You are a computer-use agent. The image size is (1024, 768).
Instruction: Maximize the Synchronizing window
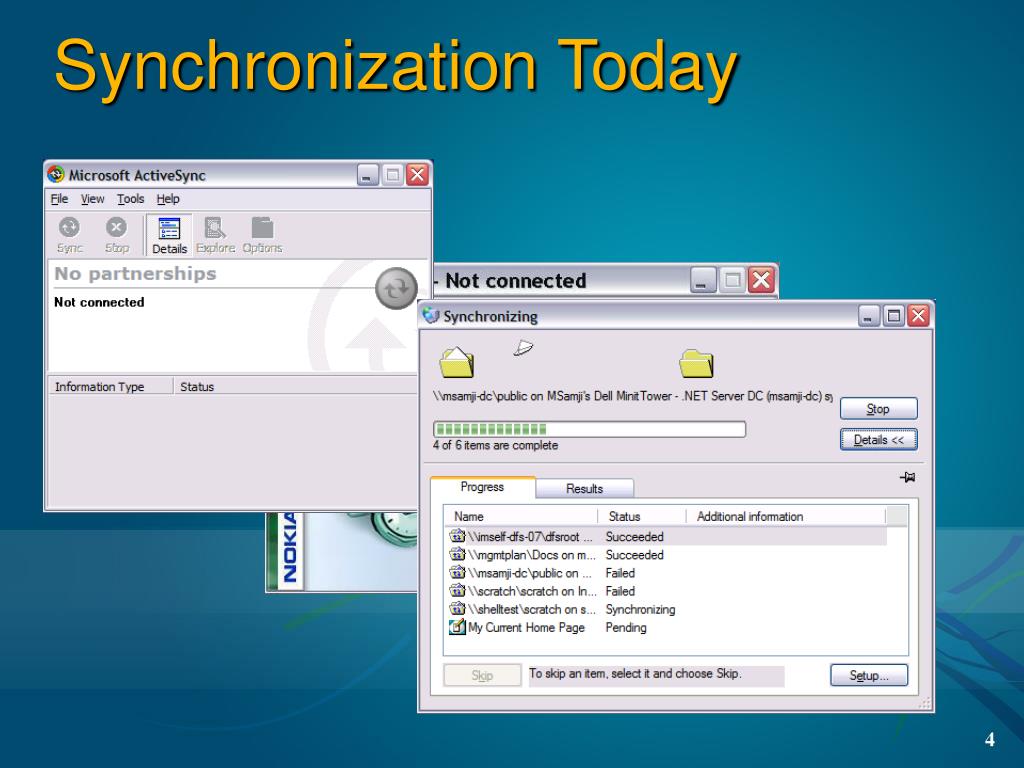click(893, 316)
